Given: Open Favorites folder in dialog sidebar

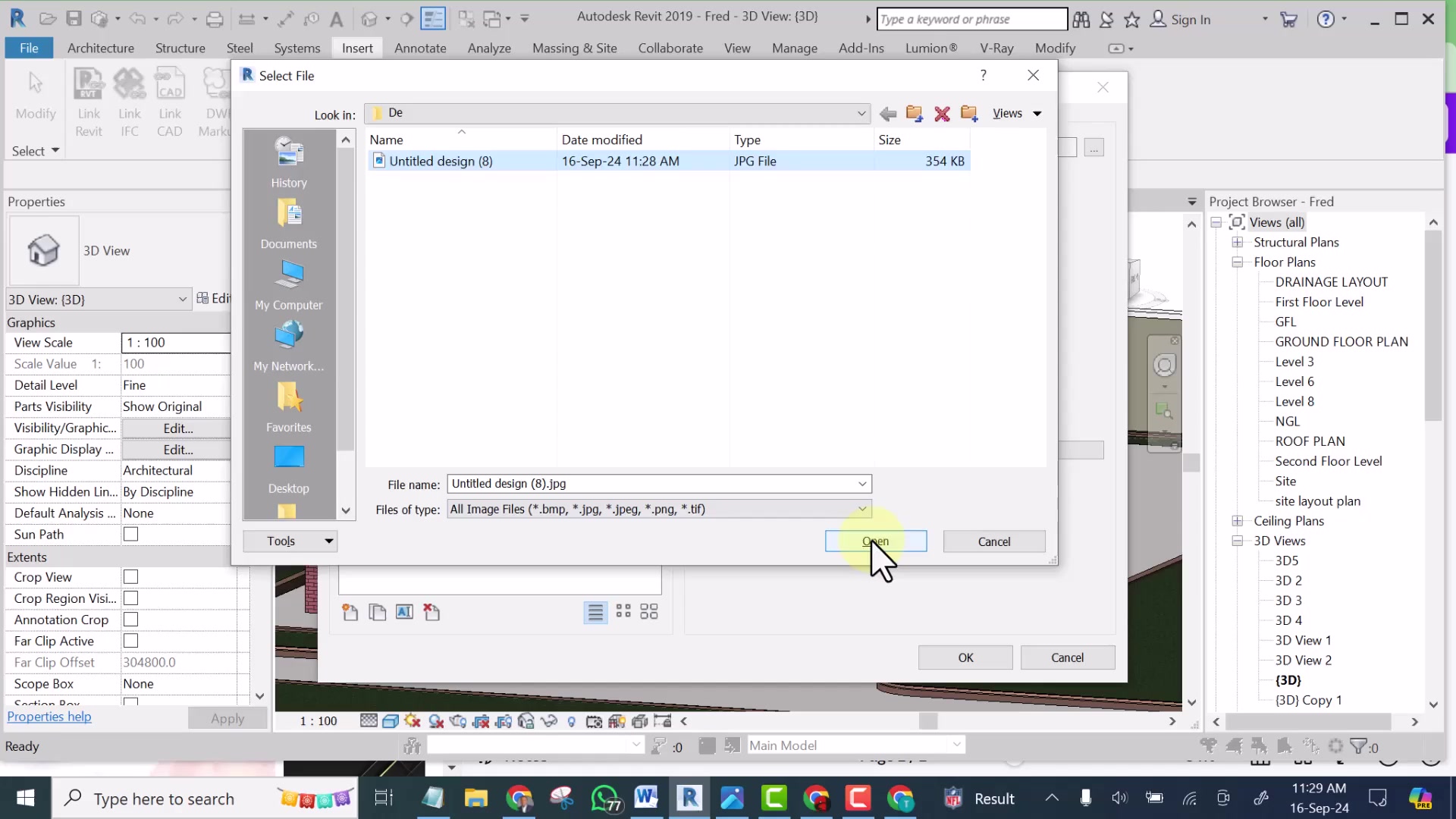Looking at the screenshot, I should [x=289, y=407].
